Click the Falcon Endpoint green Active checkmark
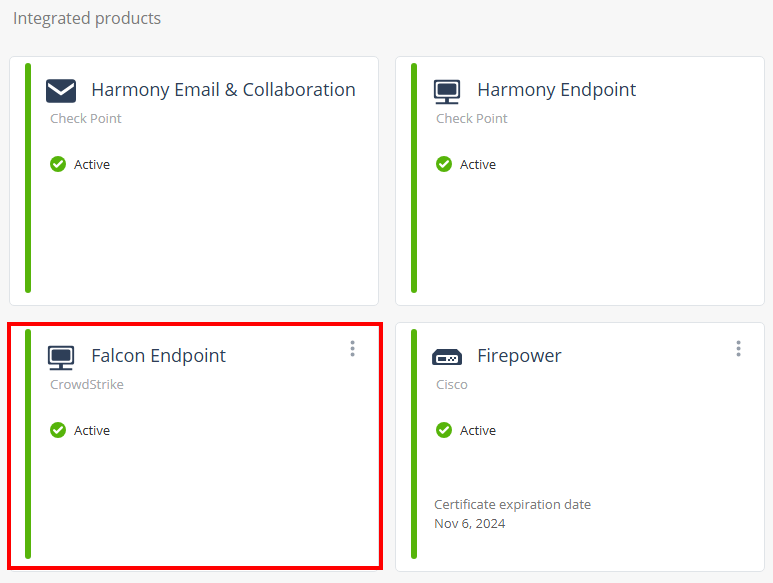 tap(58, 430)
